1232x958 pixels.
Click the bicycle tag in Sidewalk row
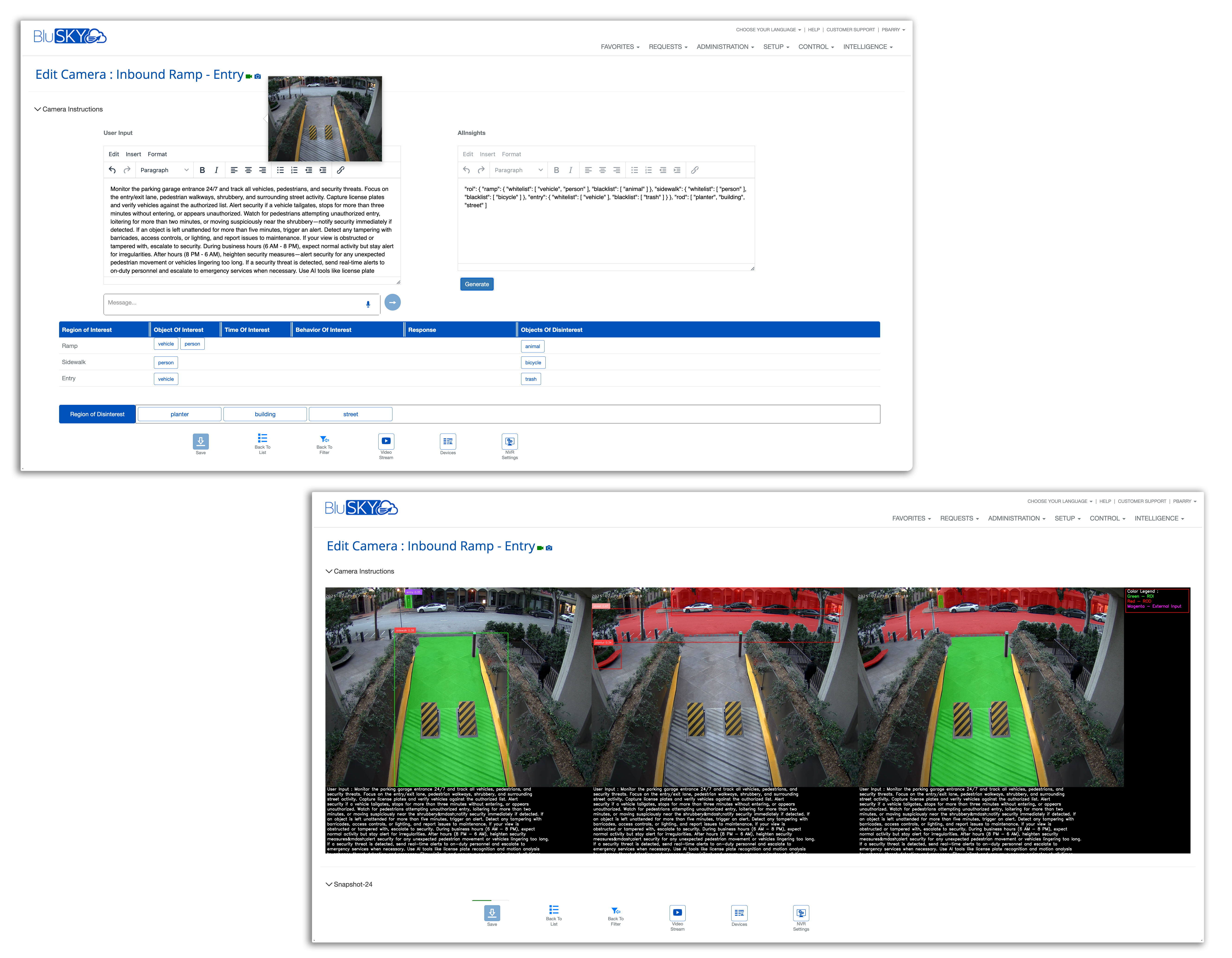tap(533, 363)
